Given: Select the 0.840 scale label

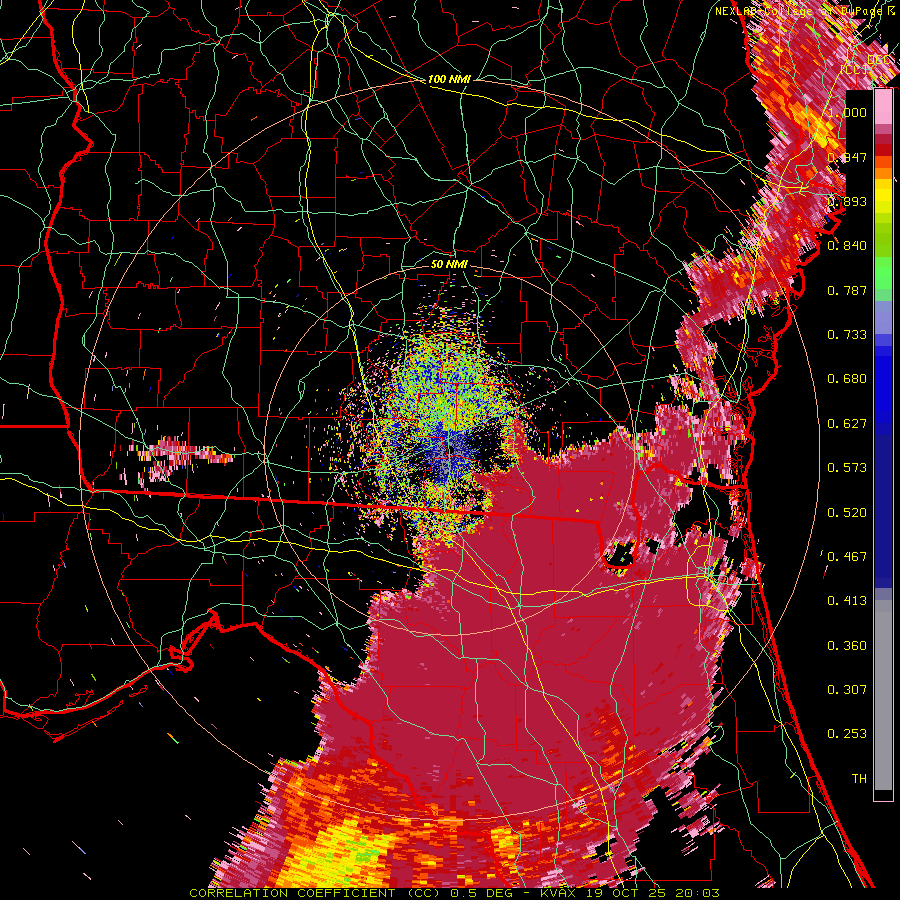Looking at the screenshot, I should 847,246.
